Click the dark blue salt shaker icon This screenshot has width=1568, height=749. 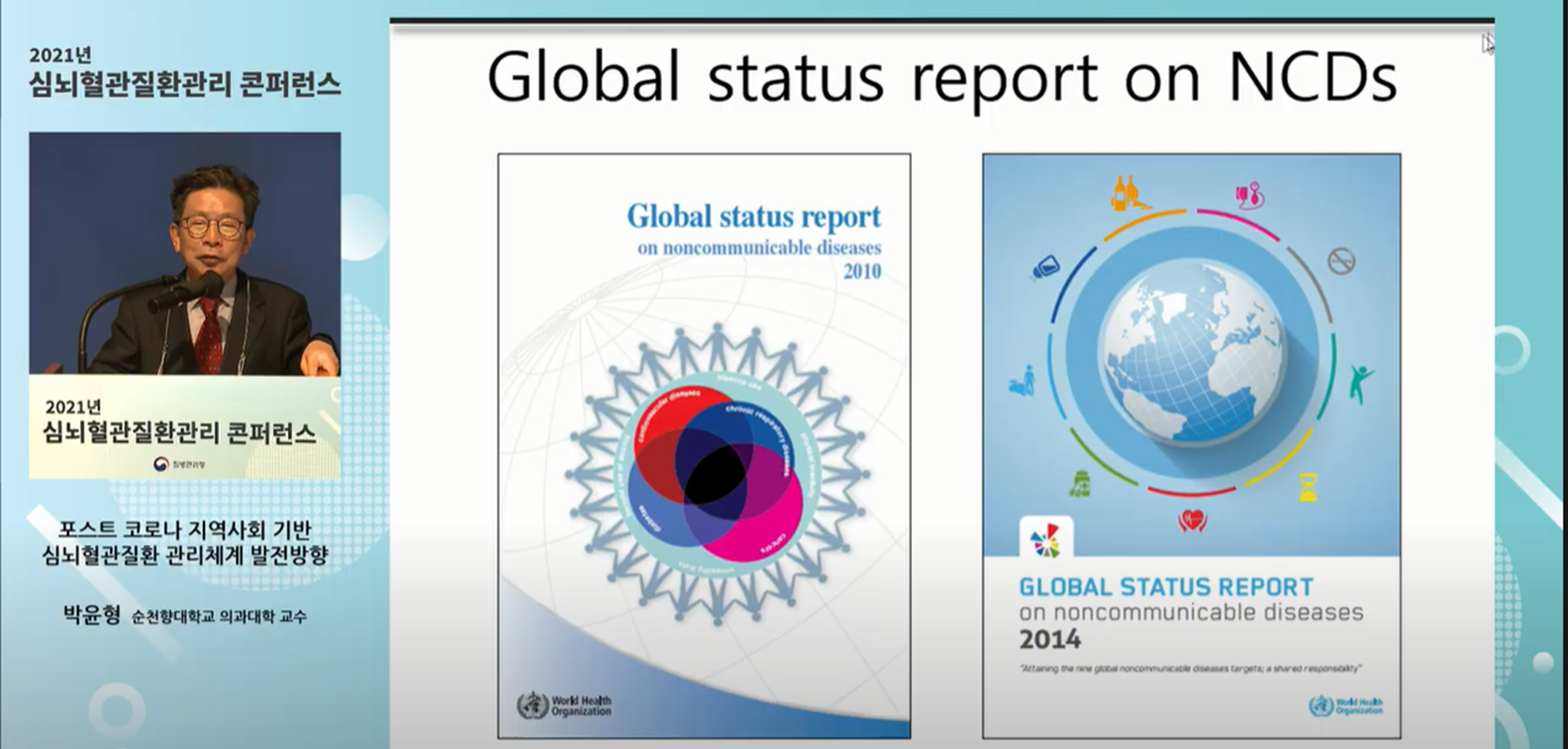[1045, 268]
